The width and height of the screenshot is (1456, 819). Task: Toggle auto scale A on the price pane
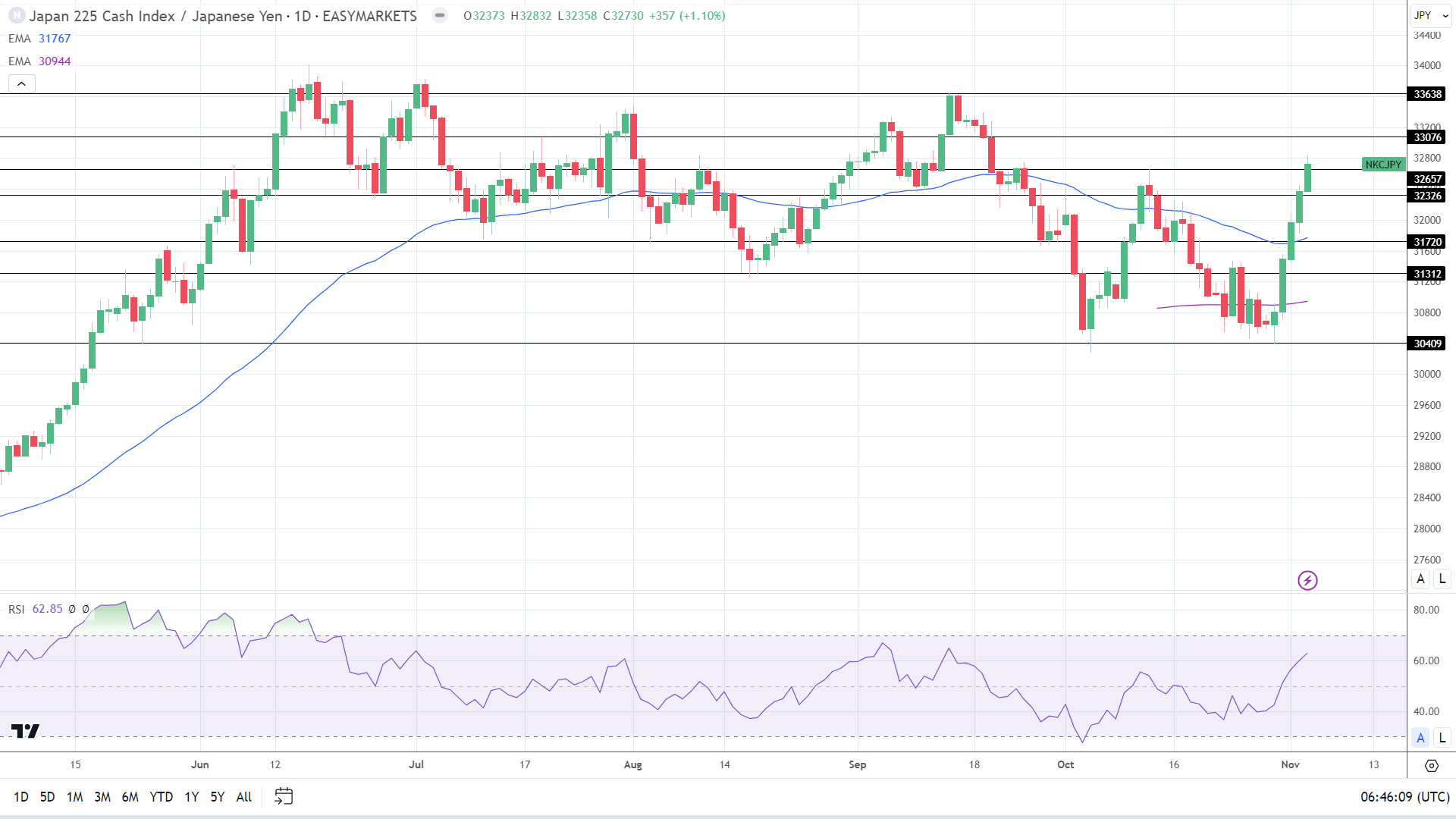(1420, 579)
